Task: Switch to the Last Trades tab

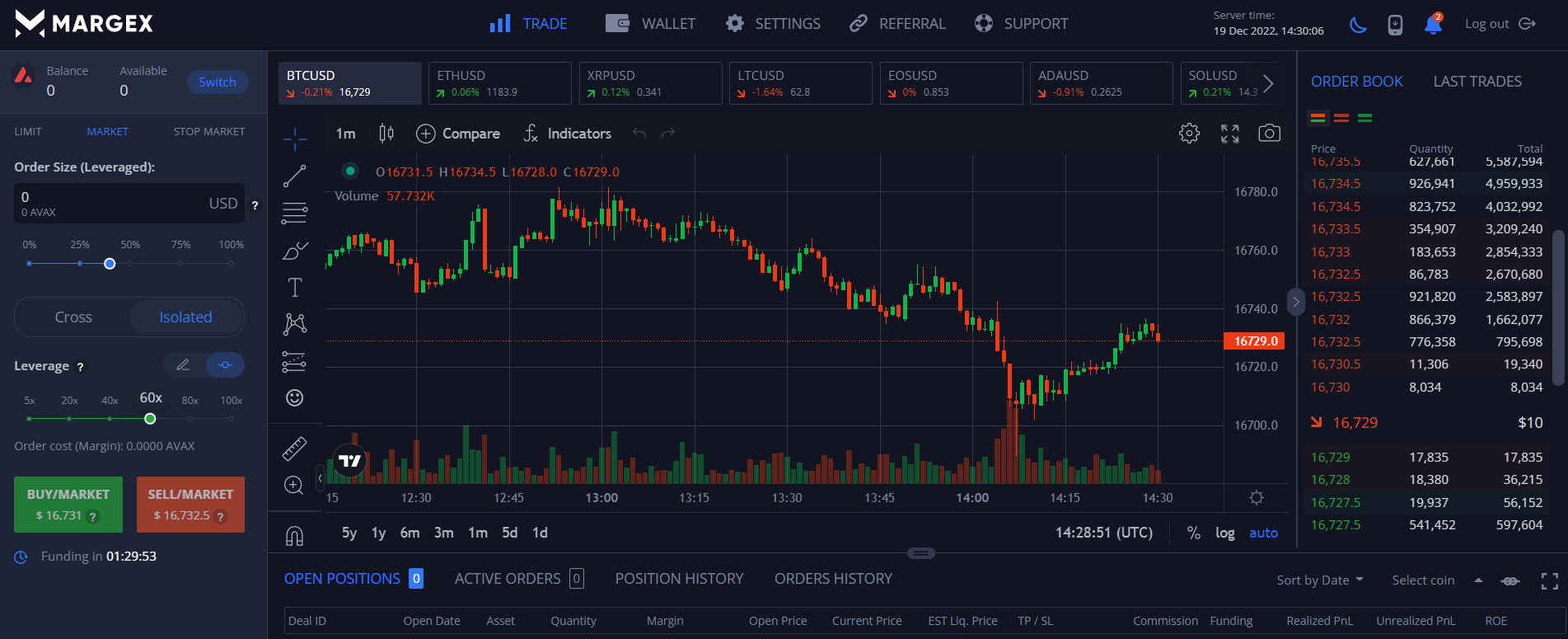Action: coord(1477,82)
